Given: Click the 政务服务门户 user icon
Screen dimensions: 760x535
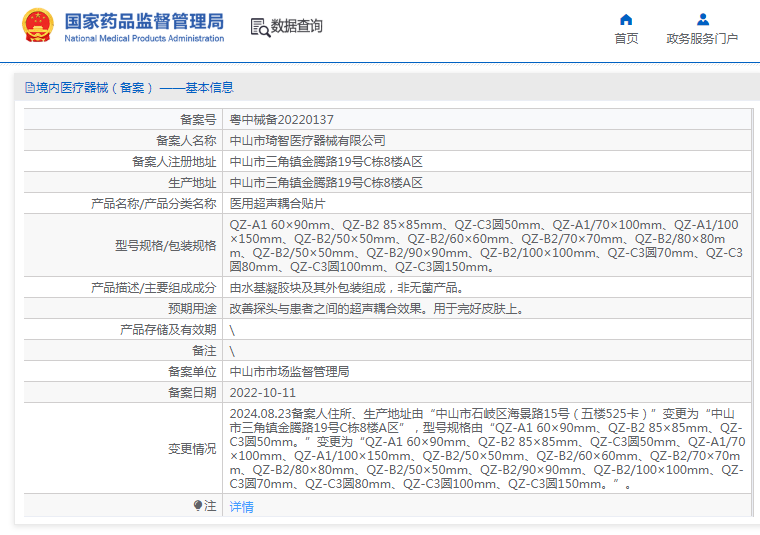Looking at the screenshot, I should click(703, 19).
